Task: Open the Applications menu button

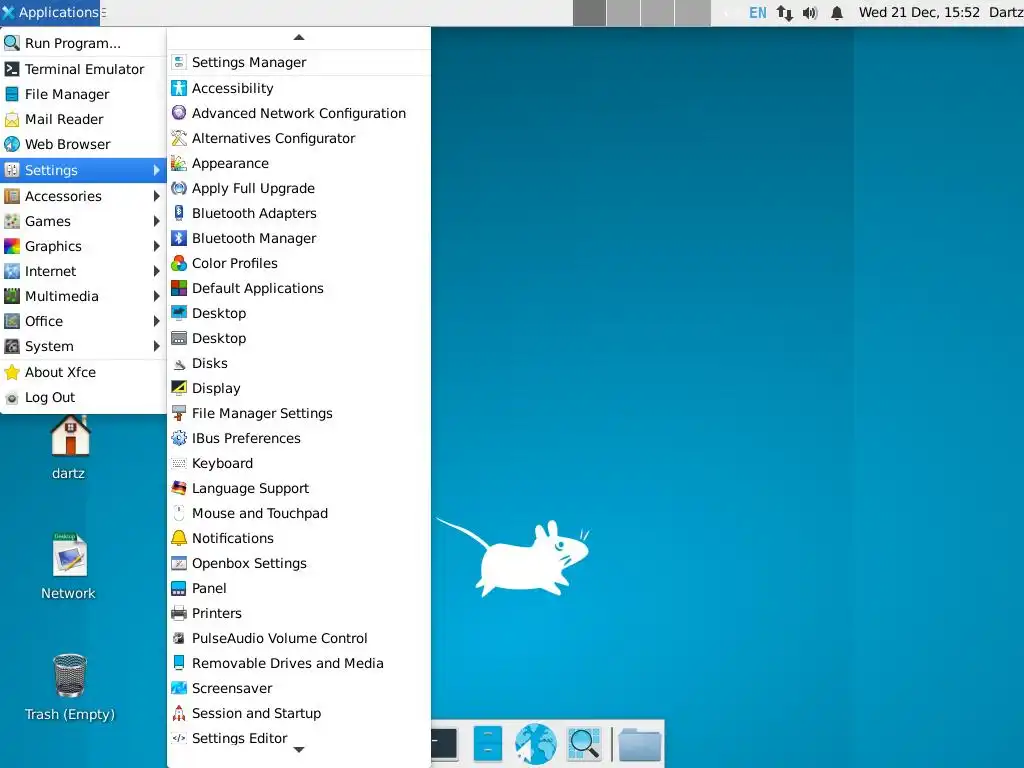Action: [x=50, y=12]
